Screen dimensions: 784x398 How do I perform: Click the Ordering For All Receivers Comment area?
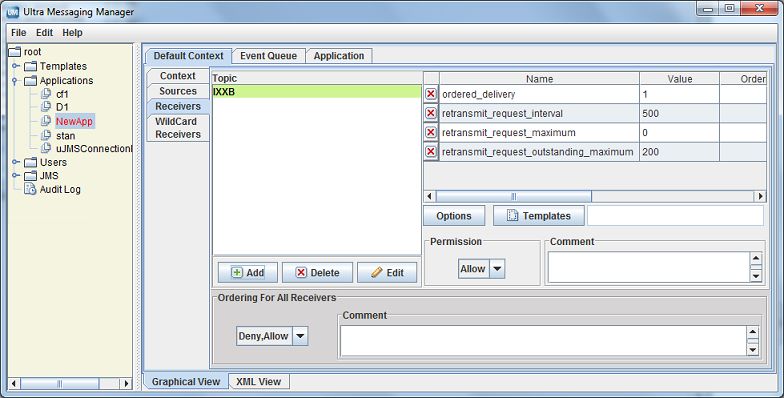543,341
